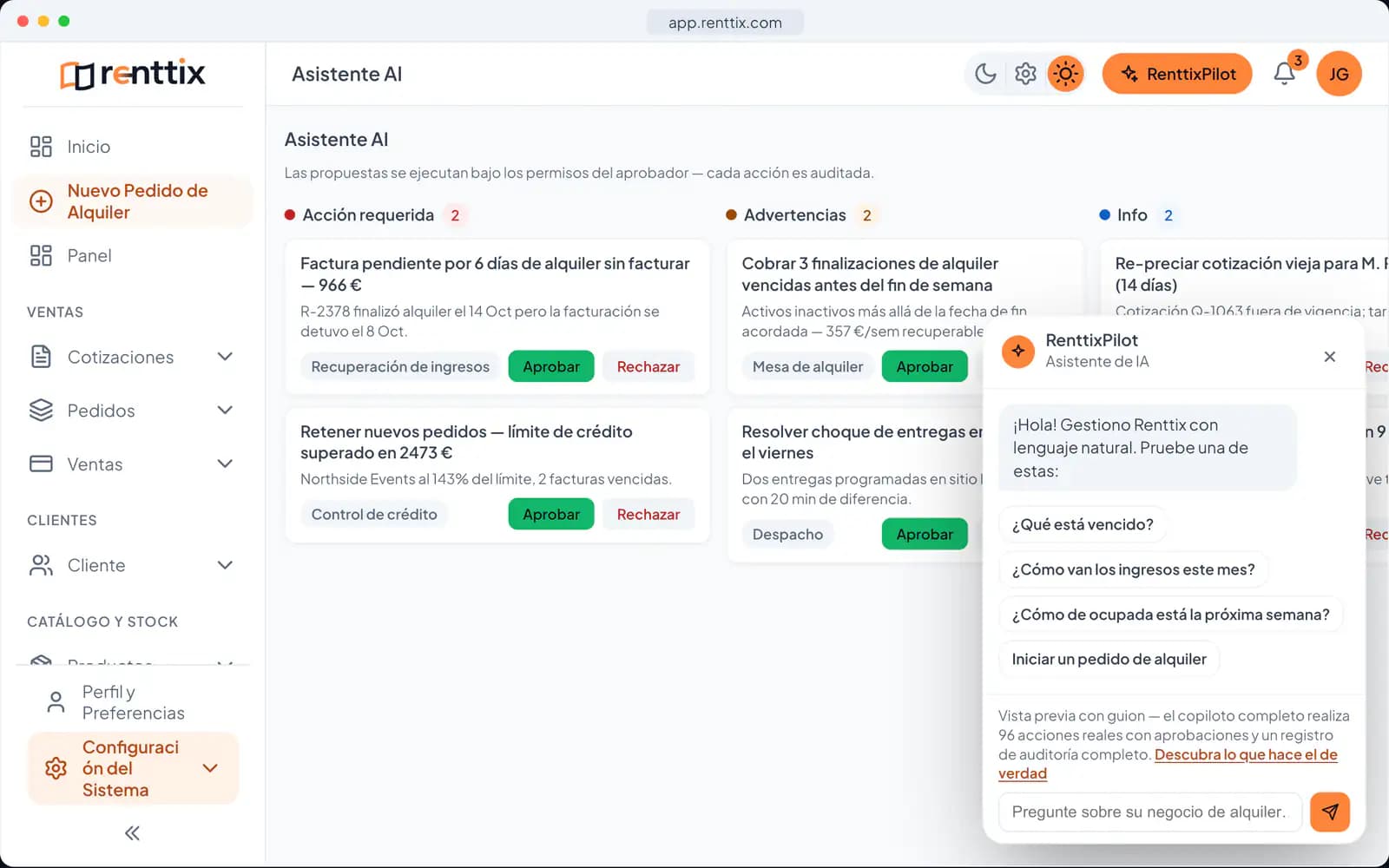Screen dimensions: 1389x868
Task: Expand Cliente chevron
Action: (225, 565)
